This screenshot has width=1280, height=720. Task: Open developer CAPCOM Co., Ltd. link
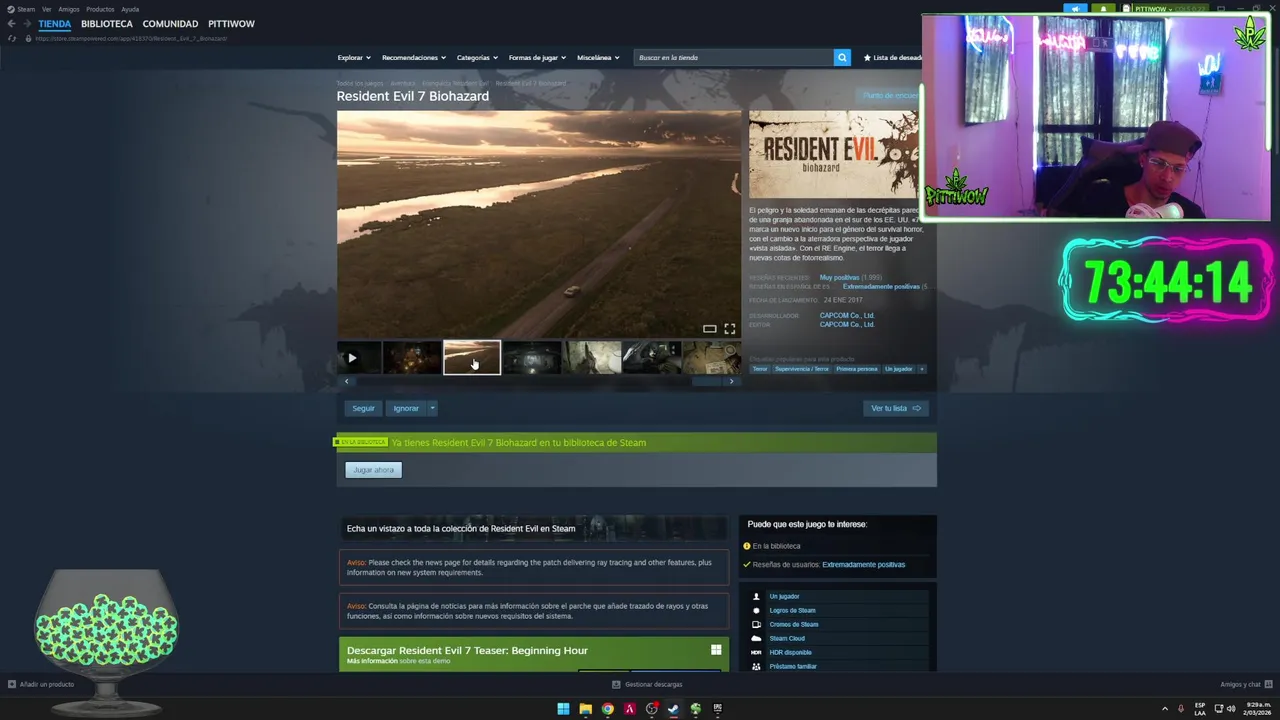[x=847, y=316]
